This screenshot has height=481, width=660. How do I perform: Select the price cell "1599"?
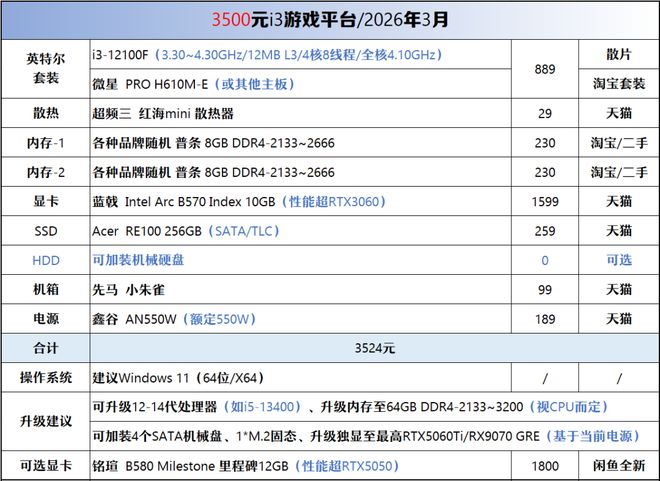click(x=545, y=202)
